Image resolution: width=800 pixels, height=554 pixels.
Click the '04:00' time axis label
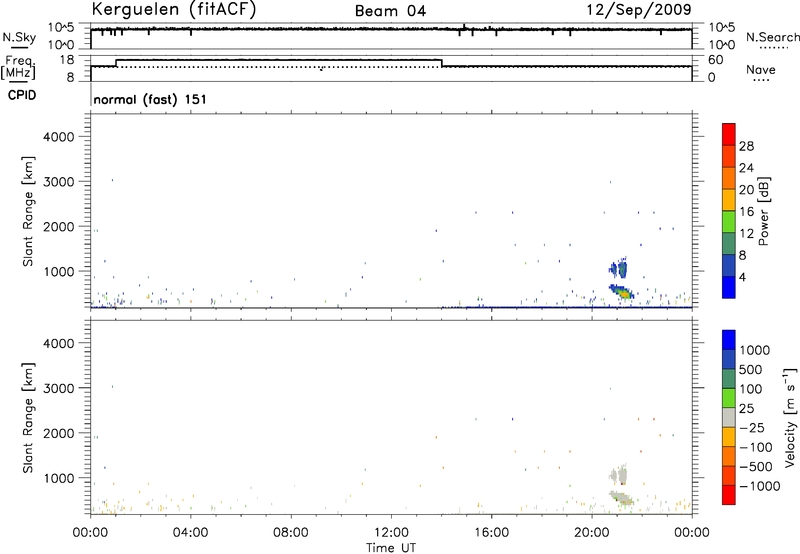point(190,533)
